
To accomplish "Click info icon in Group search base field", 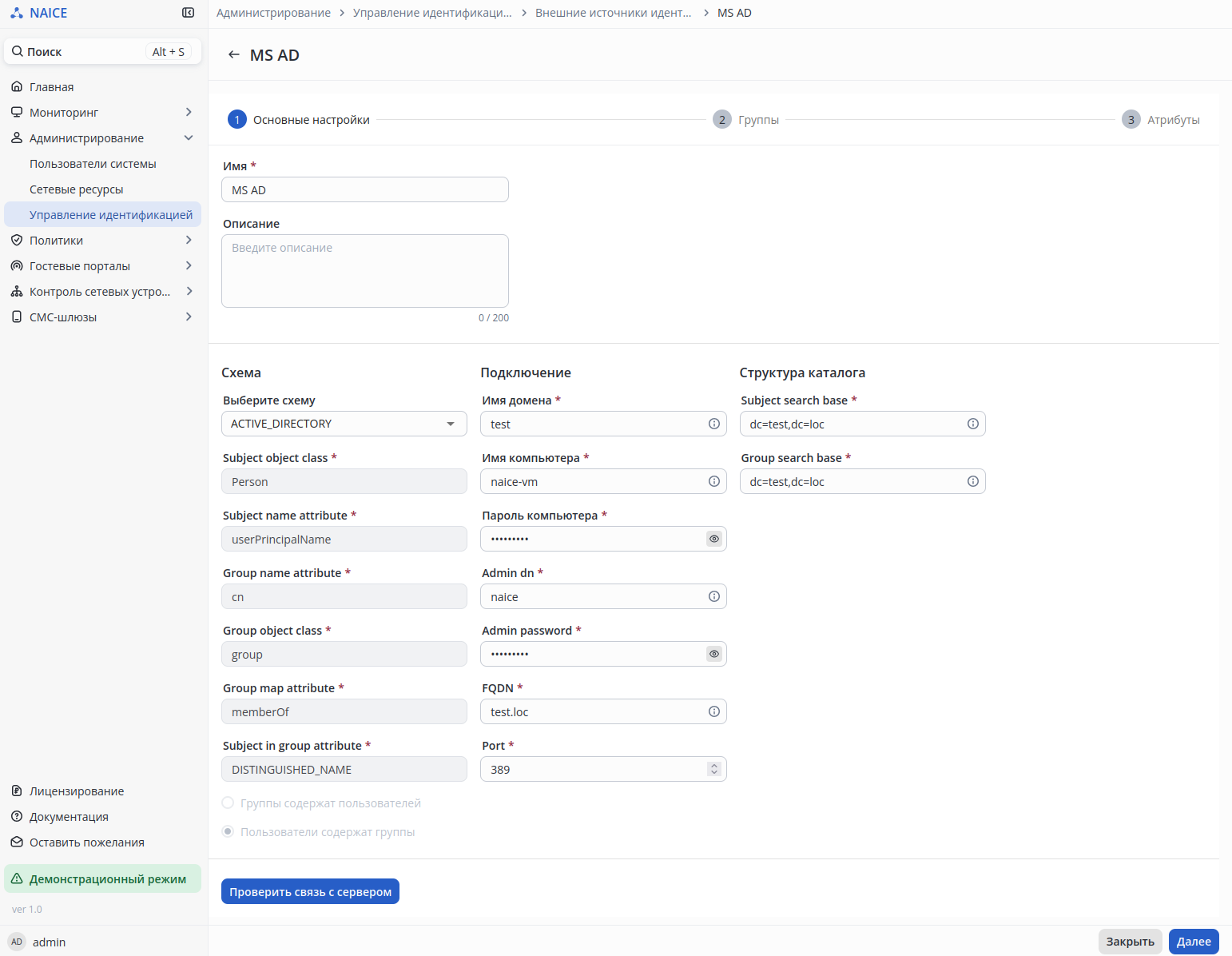I will [972, 481].
